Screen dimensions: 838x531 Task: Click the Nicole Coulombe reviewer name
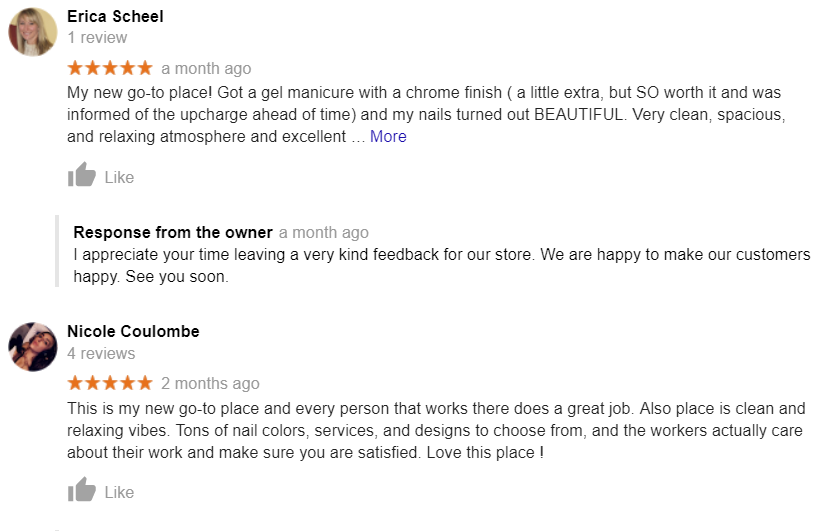tap(133, 331)
